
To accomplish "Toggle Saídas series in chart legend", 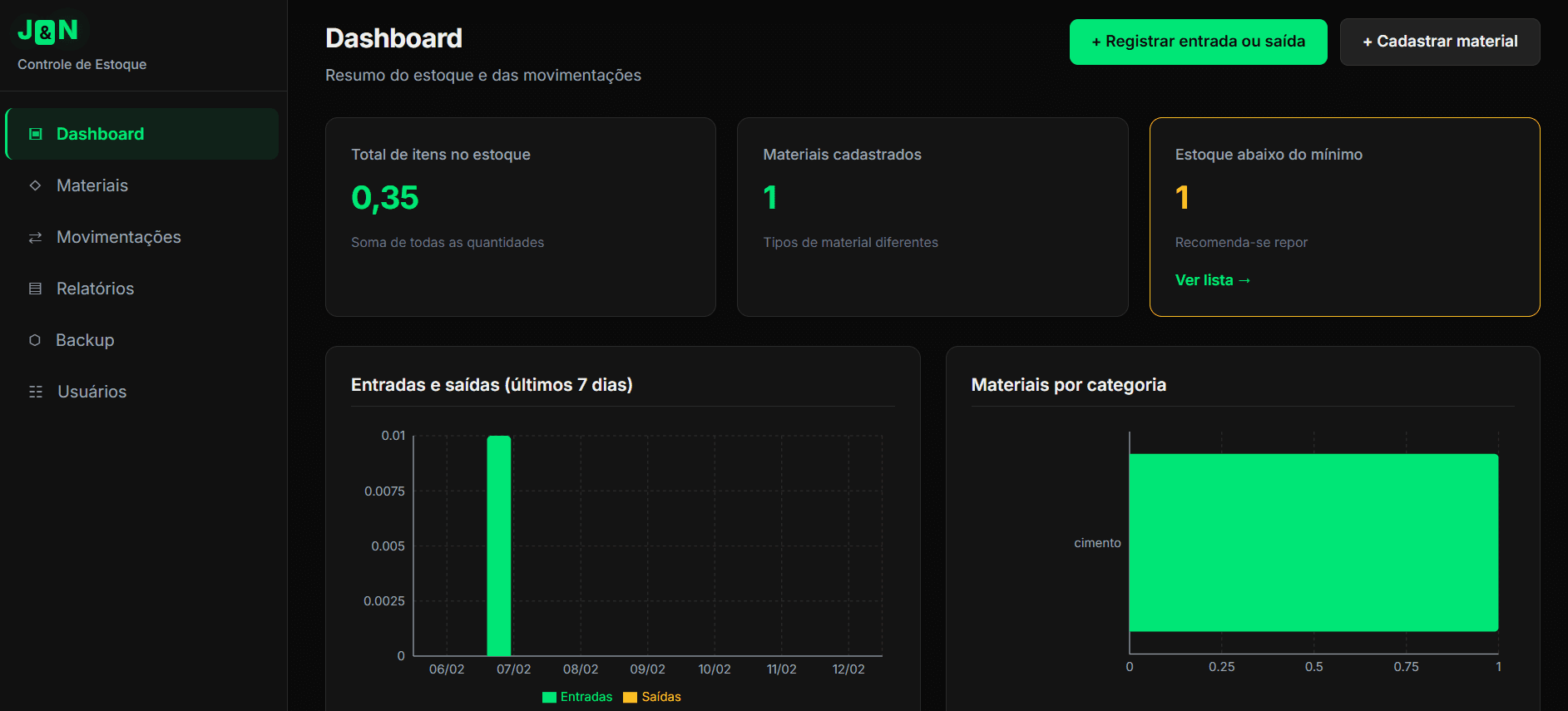I will [652, 697].
